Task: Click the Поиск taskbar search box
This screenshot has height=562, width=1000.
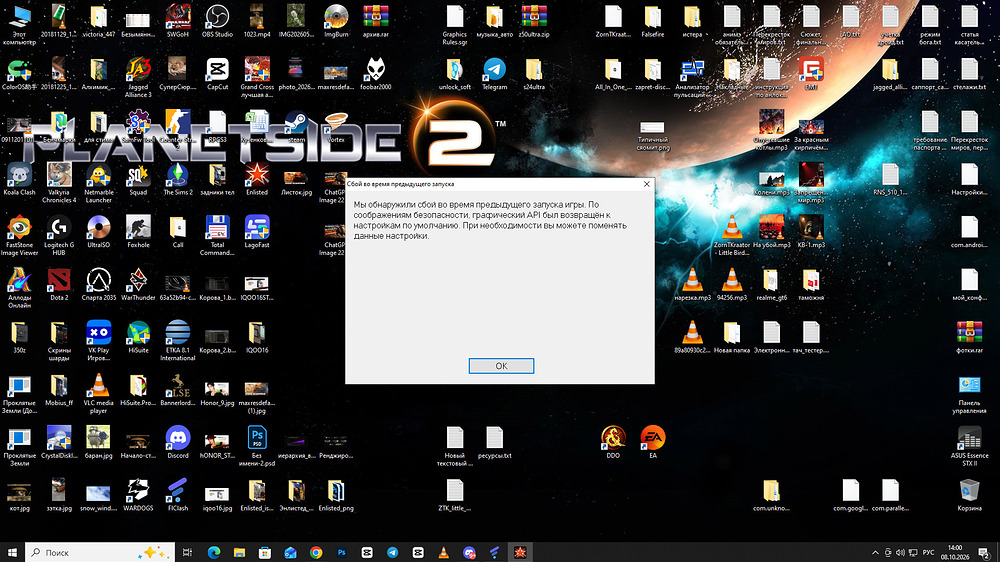Action: pyautogui.click(x=99, y=552)
